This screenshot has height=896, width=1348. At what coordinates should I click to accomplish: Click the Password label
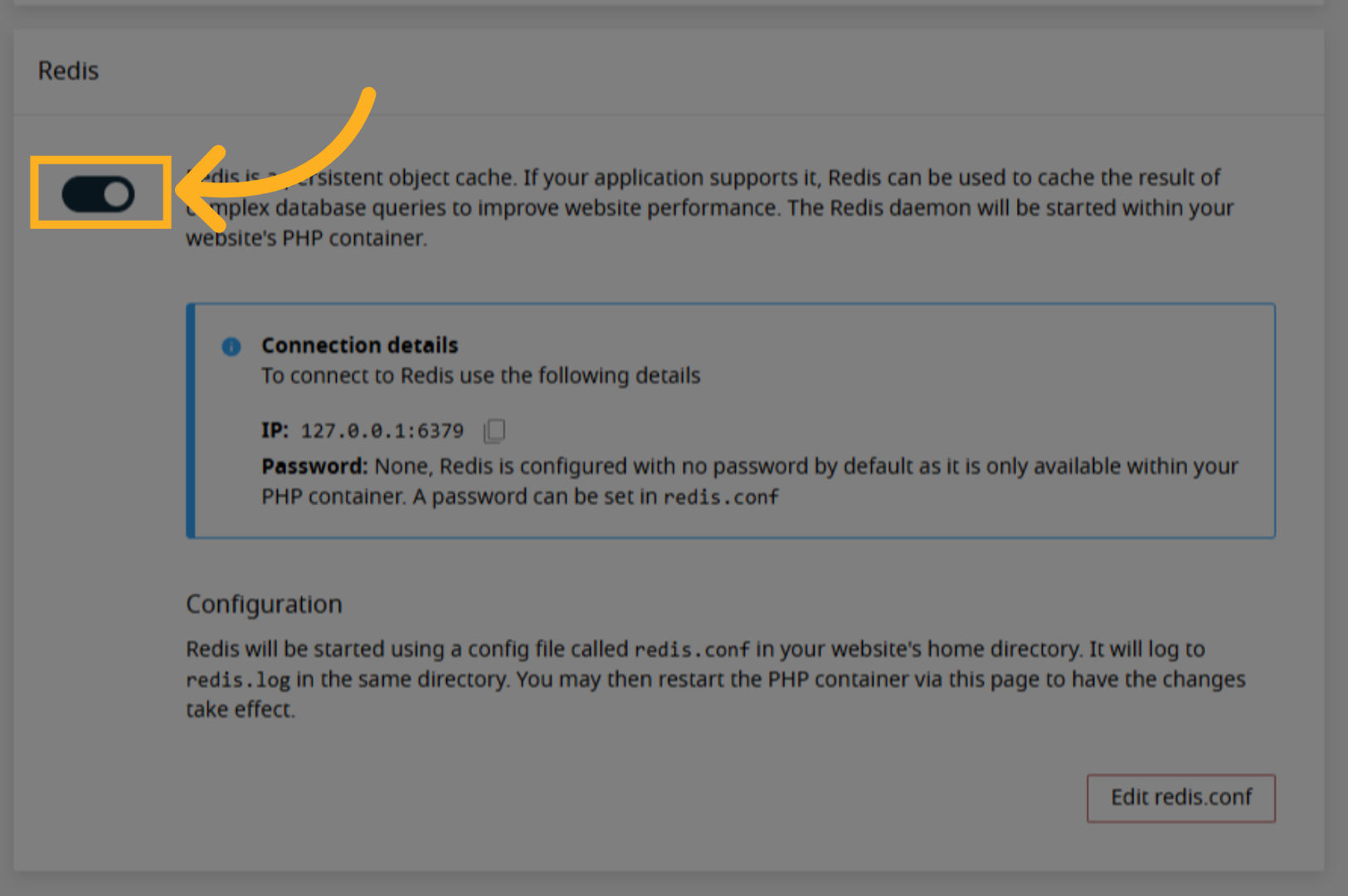(314, 466)
